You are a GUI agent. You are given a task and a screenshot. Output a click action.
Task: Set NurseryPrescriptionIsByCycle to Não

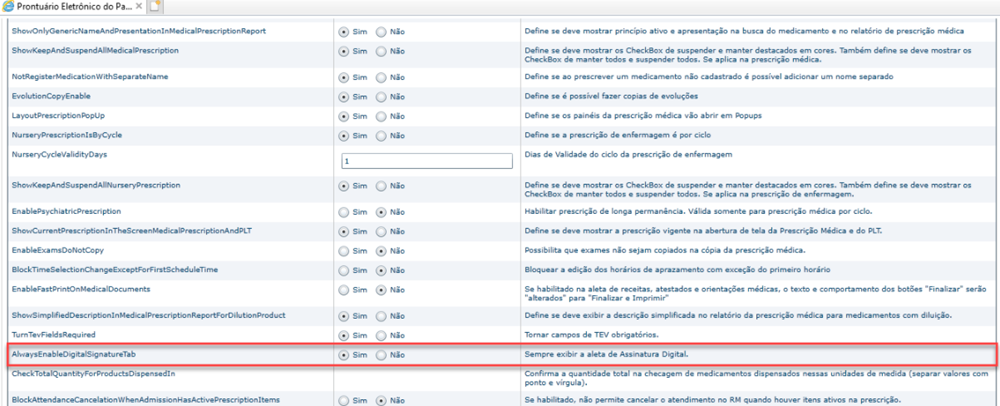[381, 136]
